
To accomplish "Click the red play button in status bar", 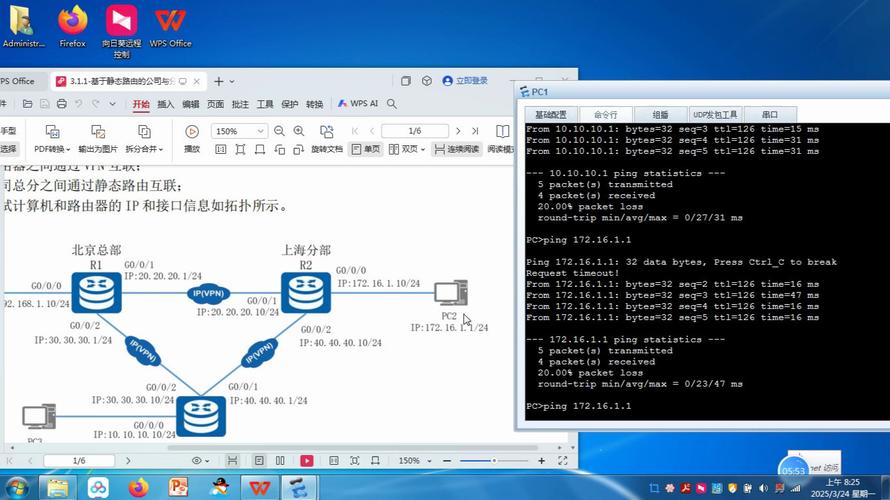I will (x=307, y=461).
